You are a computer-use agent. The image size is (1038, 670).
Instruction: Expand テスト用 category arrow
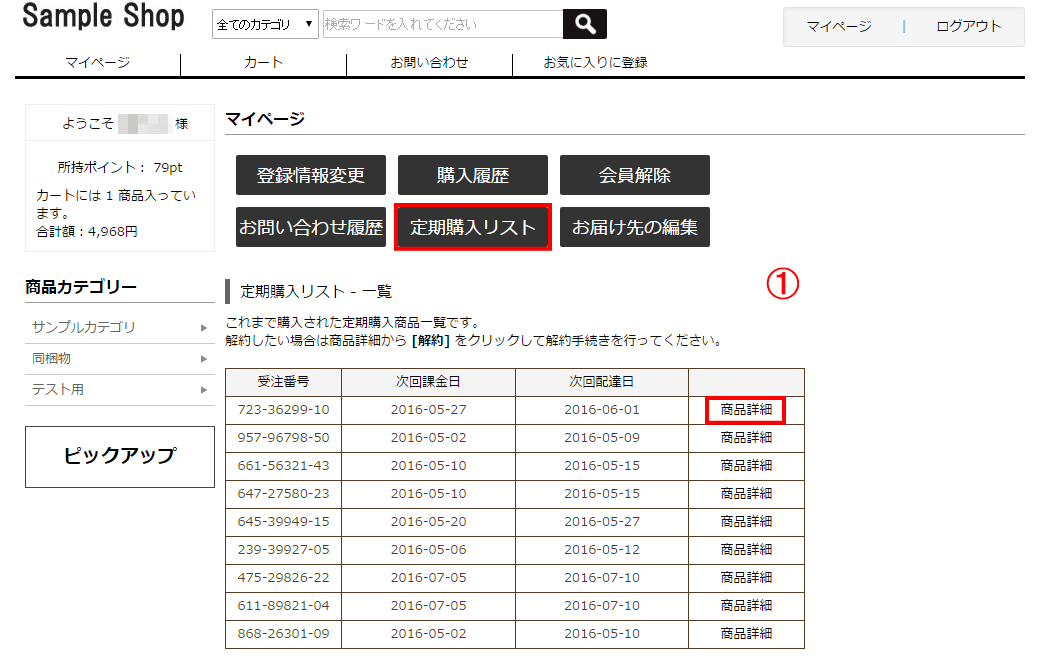[x=204, y=390]
